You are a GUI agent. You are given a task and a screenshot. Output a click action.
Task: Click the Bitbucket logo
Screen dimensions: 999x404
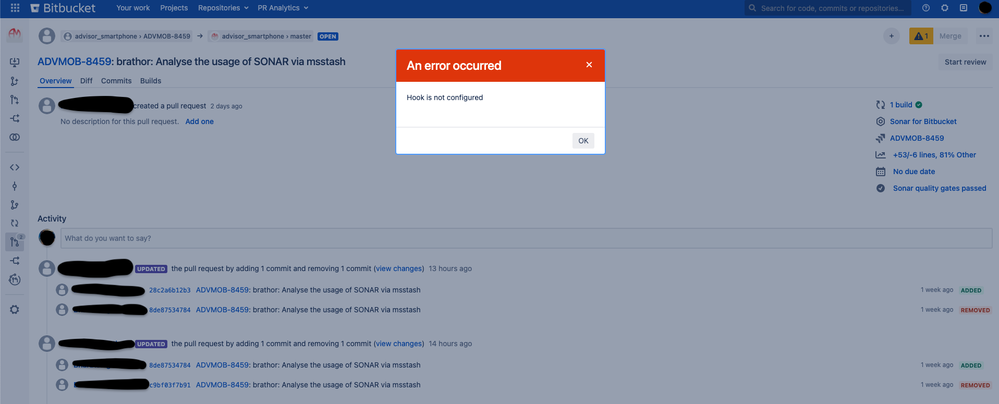(x=62, y=8)
